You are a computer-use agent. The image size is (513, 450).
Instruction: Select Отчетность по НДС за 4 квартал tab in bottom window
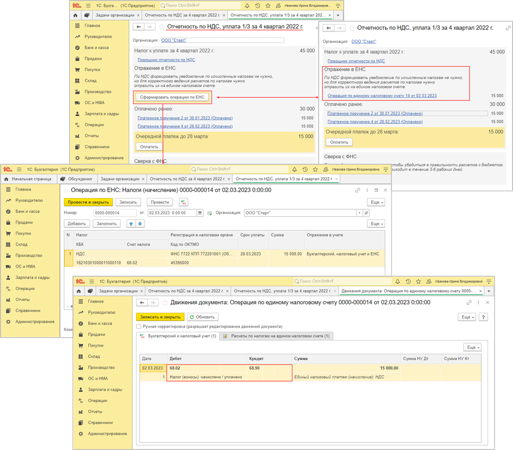pyautogui.click(x=188, y=291)
